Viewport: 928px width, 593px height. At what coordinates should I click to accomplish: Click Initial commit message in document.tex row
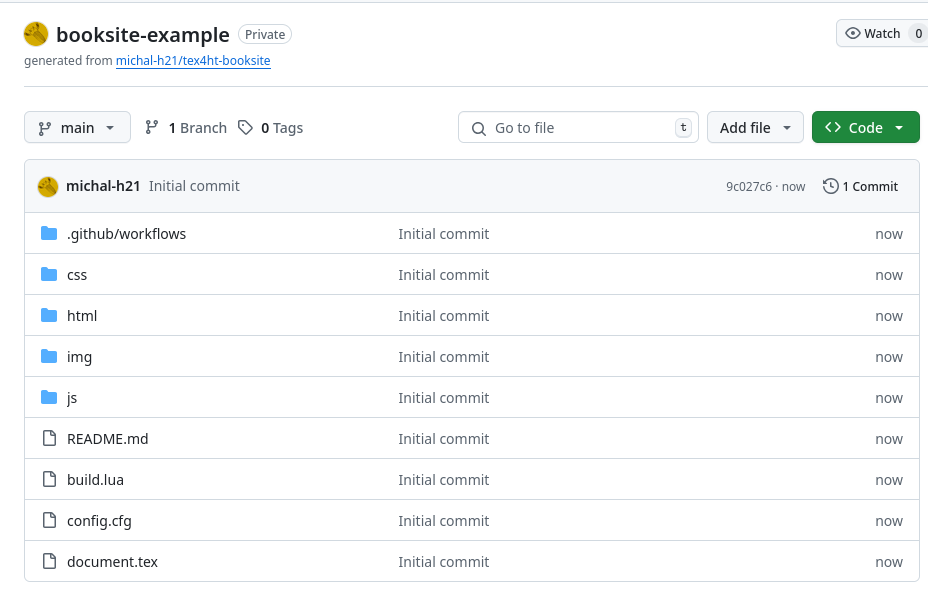pyautogui.click(x=443, y=562)
